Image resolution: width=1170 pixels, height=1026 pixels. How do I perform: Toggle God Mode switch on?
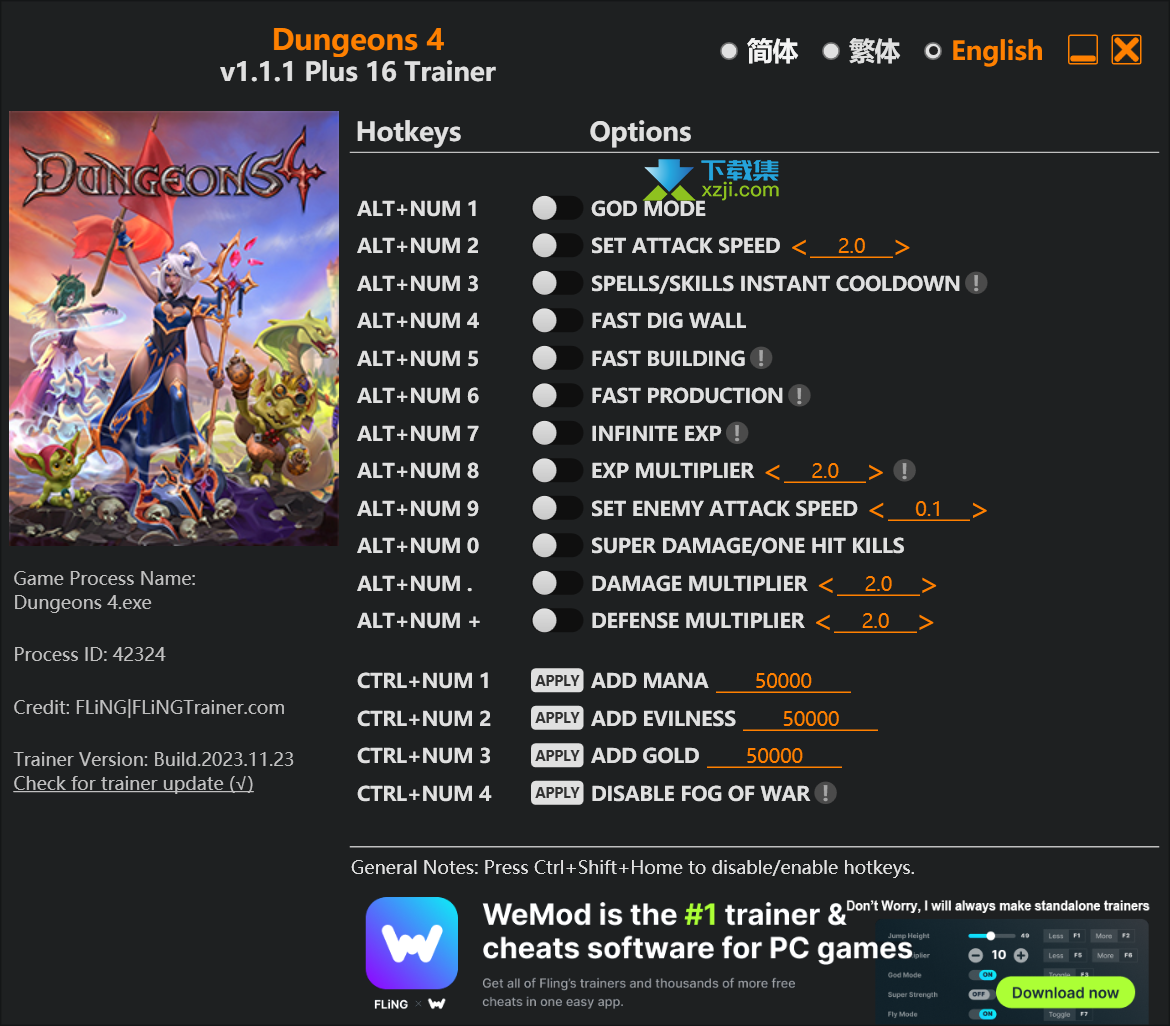coord(557,208)
